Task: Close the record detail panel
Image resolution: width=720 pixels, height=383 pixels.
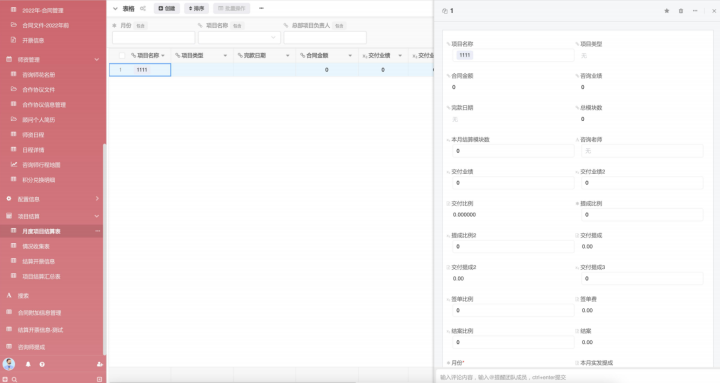Action: coord(714,11)
